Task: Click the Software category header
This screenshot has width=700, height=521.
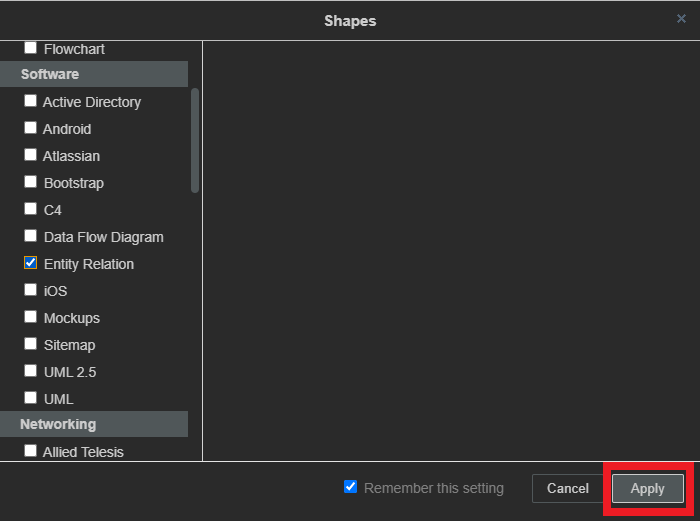Action: 94,74
